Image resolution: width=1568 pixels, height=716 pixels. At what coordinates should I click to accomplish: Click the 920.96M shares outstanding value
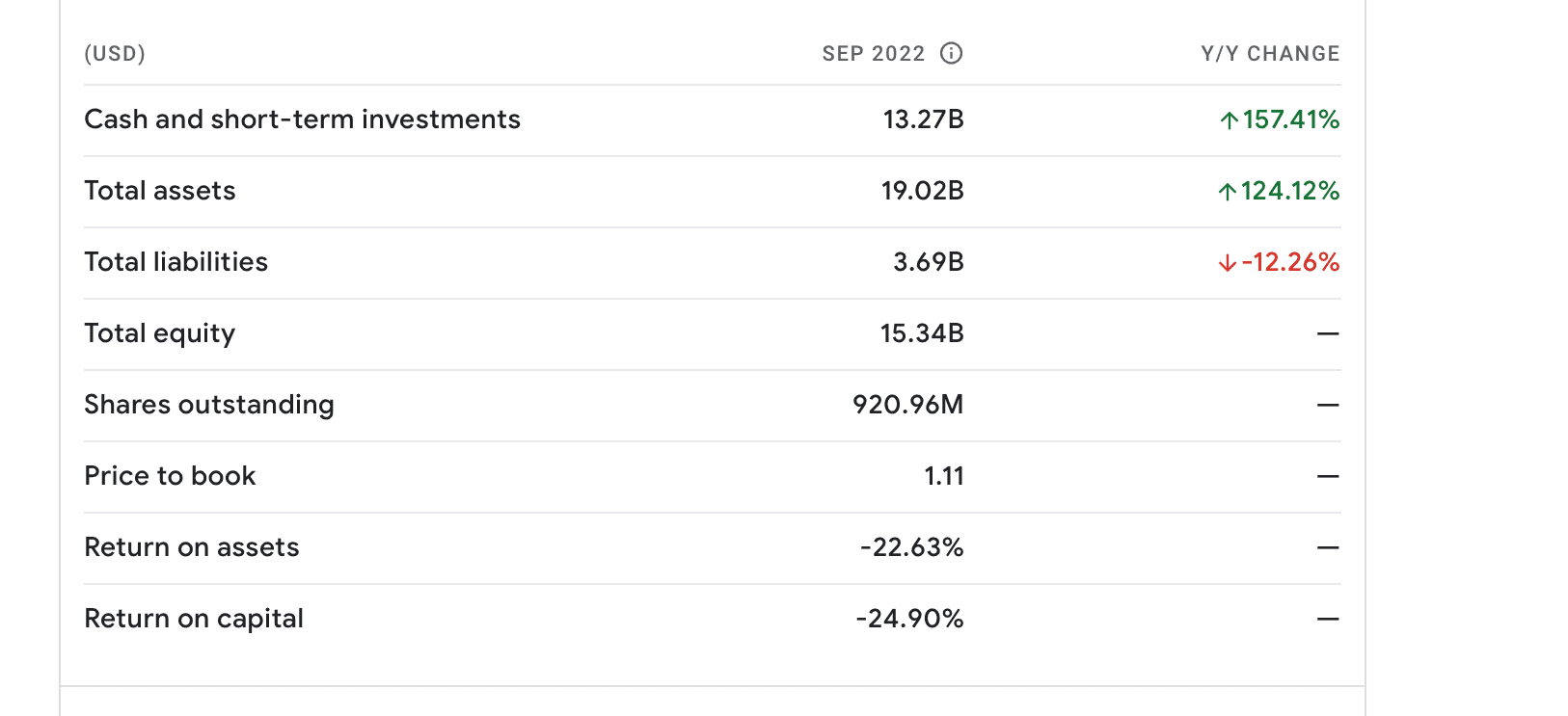pos(908,405)
